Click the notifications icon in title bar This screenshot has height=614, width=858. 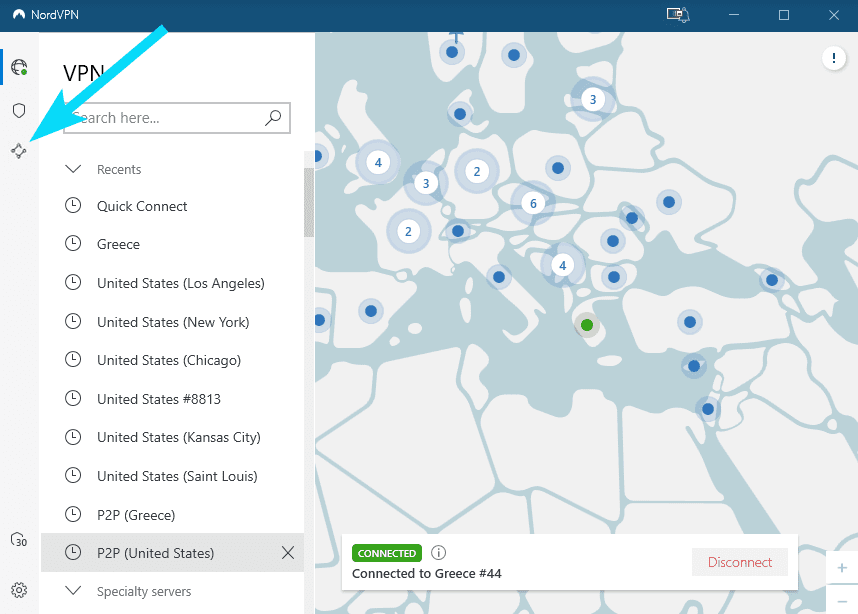point(678,15)
